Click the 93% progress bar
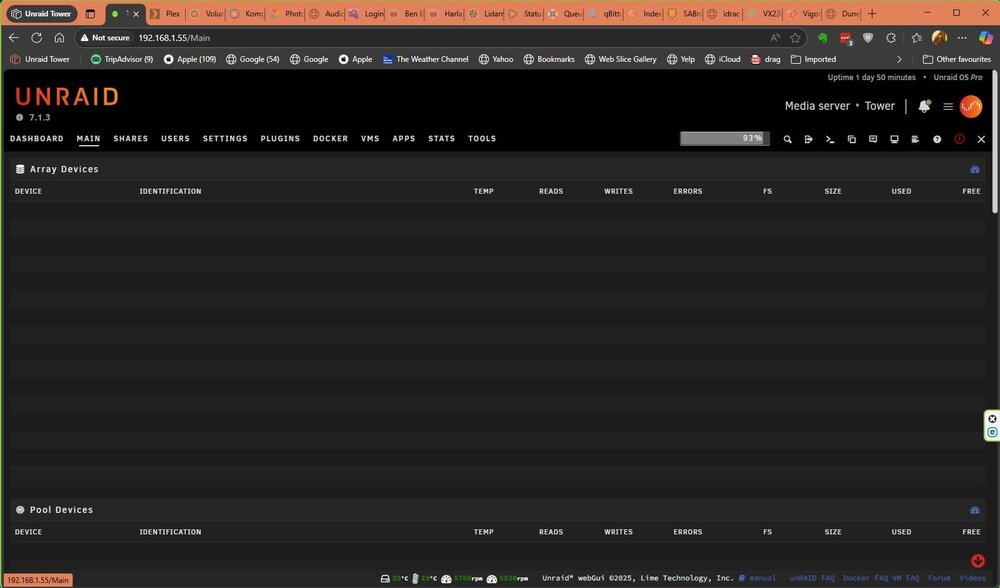 tap(724, 138)
